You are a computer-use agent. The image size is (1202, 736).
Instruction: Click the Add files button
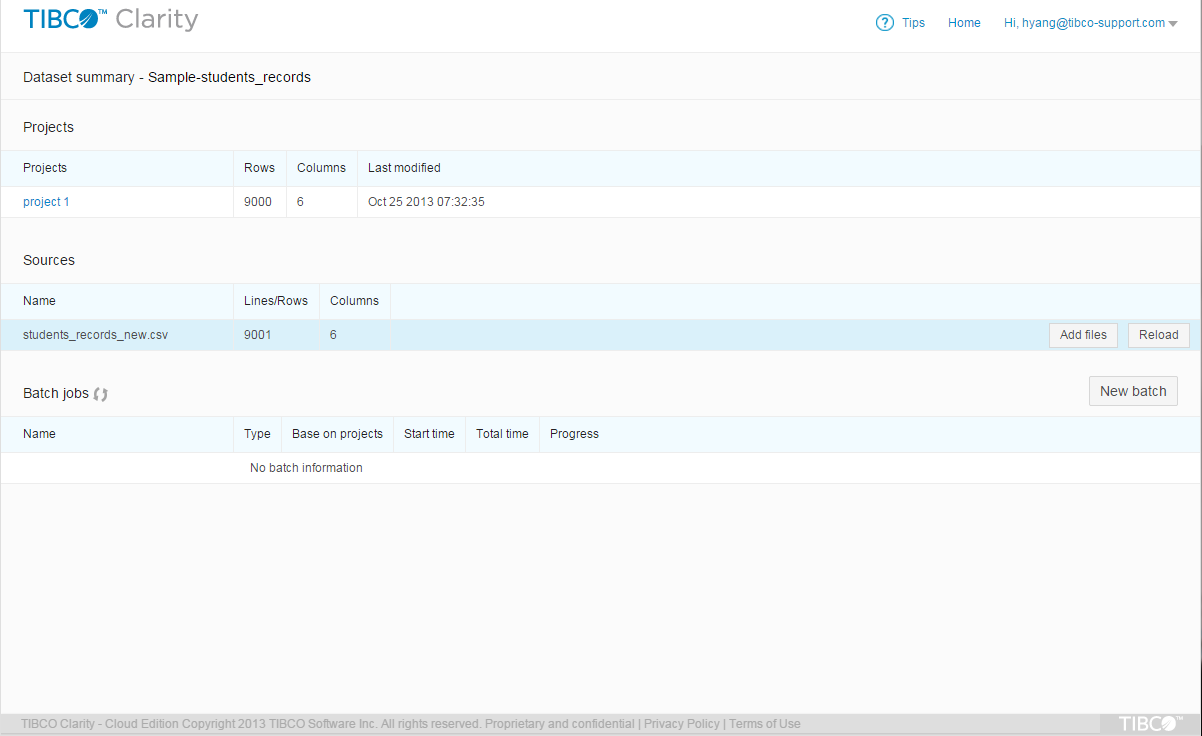(1083, 335)
